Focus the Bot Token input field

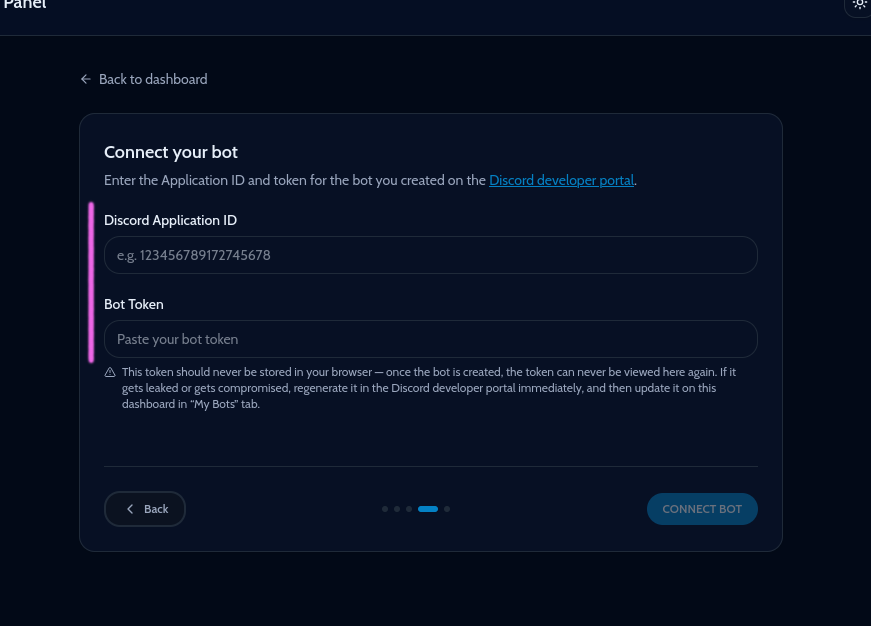[x=431, y=339]
